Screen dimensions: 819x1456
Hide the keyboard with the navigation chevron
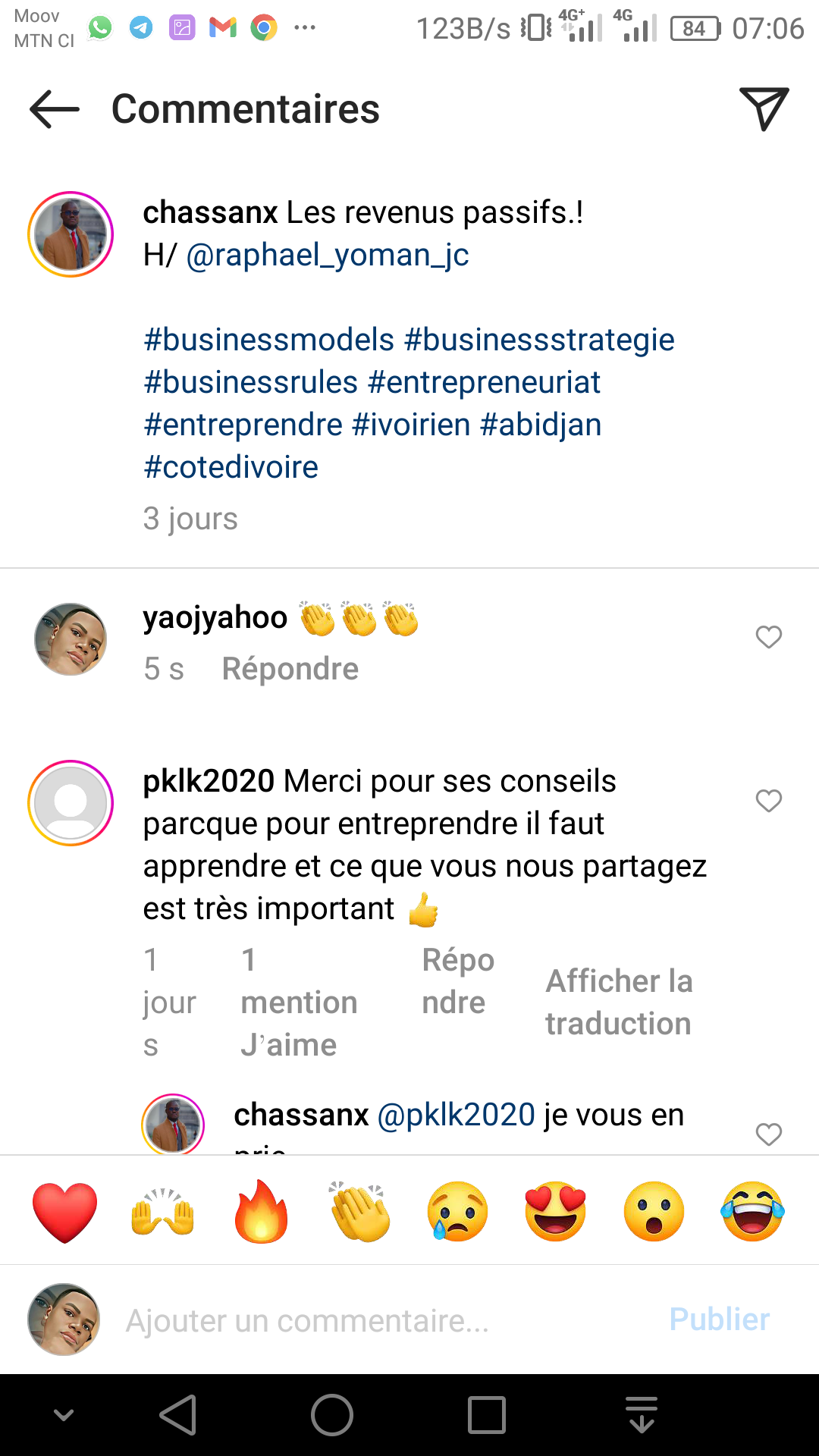click(64, 1415)
